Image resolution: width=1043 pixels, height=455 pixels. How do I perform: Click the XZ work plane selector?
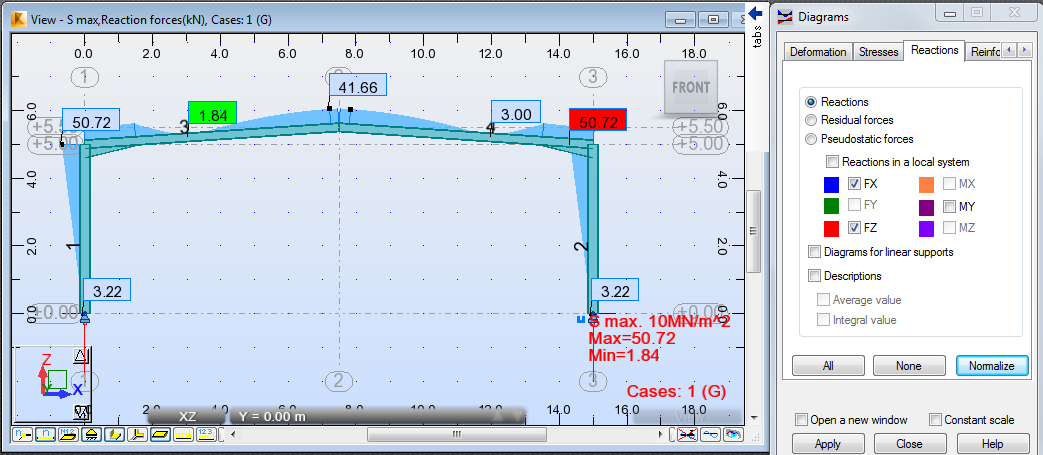pyautogui.click(x=188, y=416)
